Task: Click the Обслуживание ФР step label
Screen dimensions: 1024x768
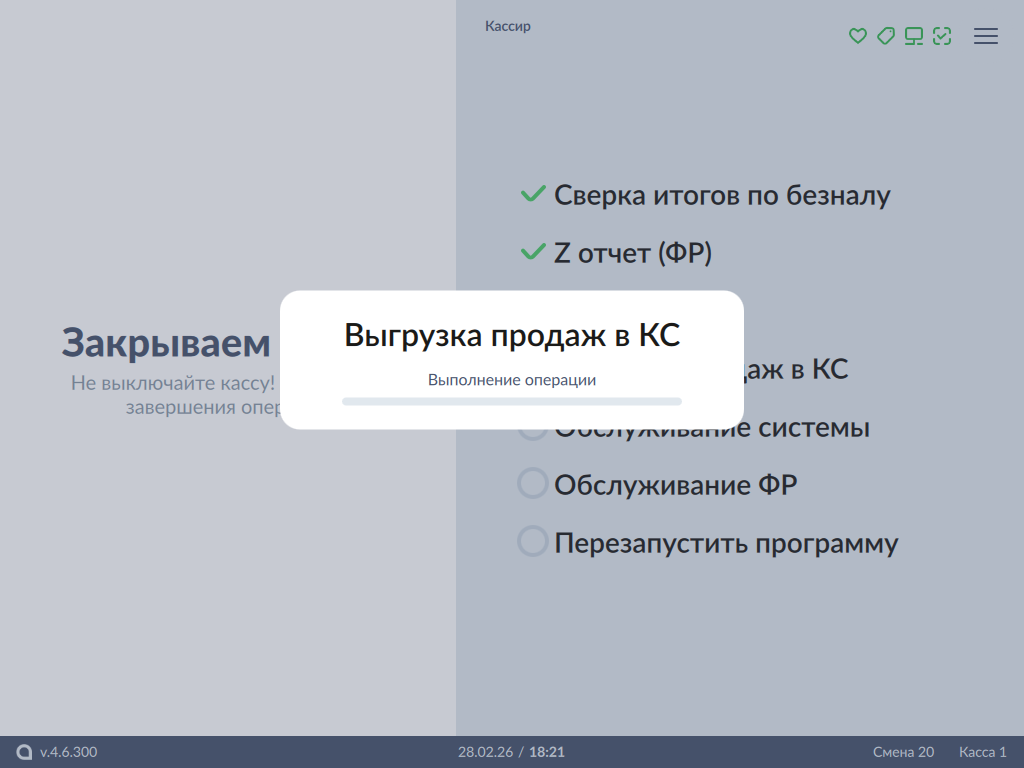Action: [675, 486]
